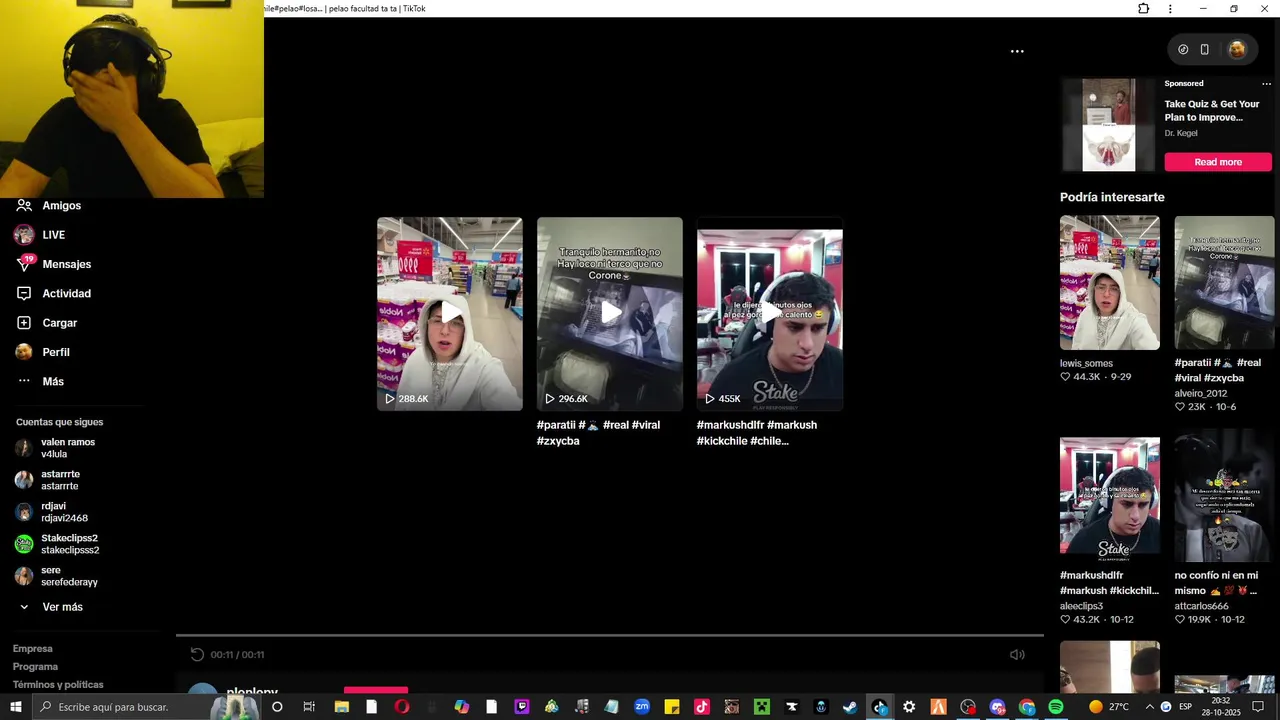Toggle the video volume speaker icon

(1017, 655)
